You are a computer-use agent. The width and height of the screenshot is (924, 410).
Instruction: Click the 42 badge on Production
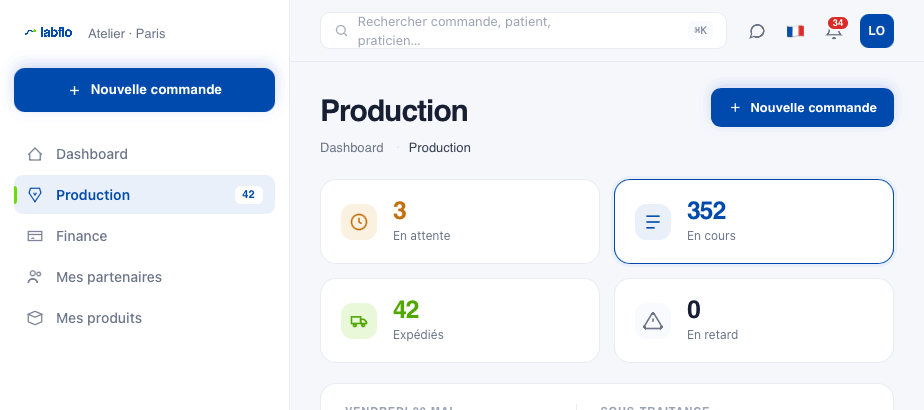coord(249,194)
